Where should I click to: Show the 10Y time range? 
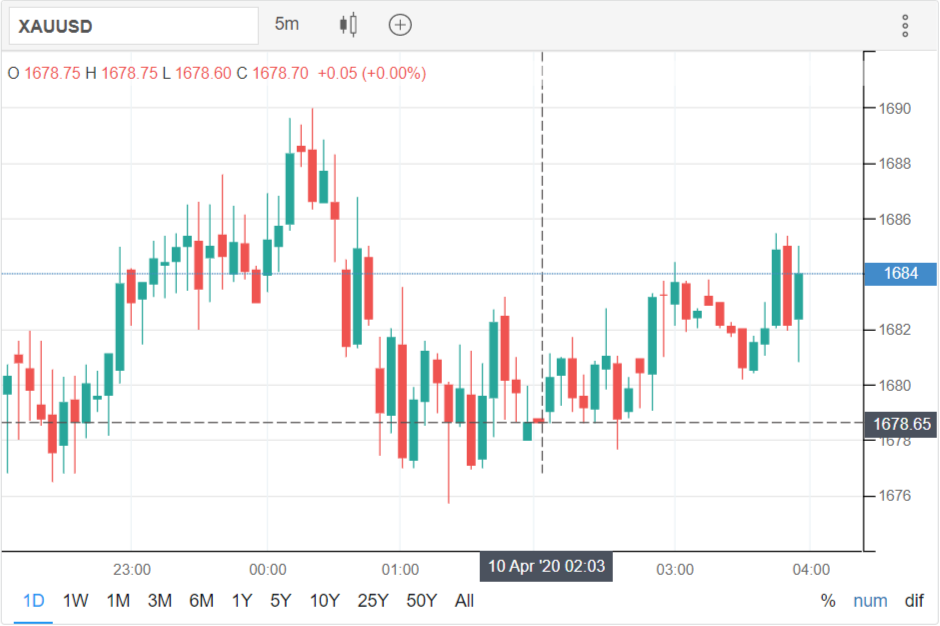click(x=324, y=600)
